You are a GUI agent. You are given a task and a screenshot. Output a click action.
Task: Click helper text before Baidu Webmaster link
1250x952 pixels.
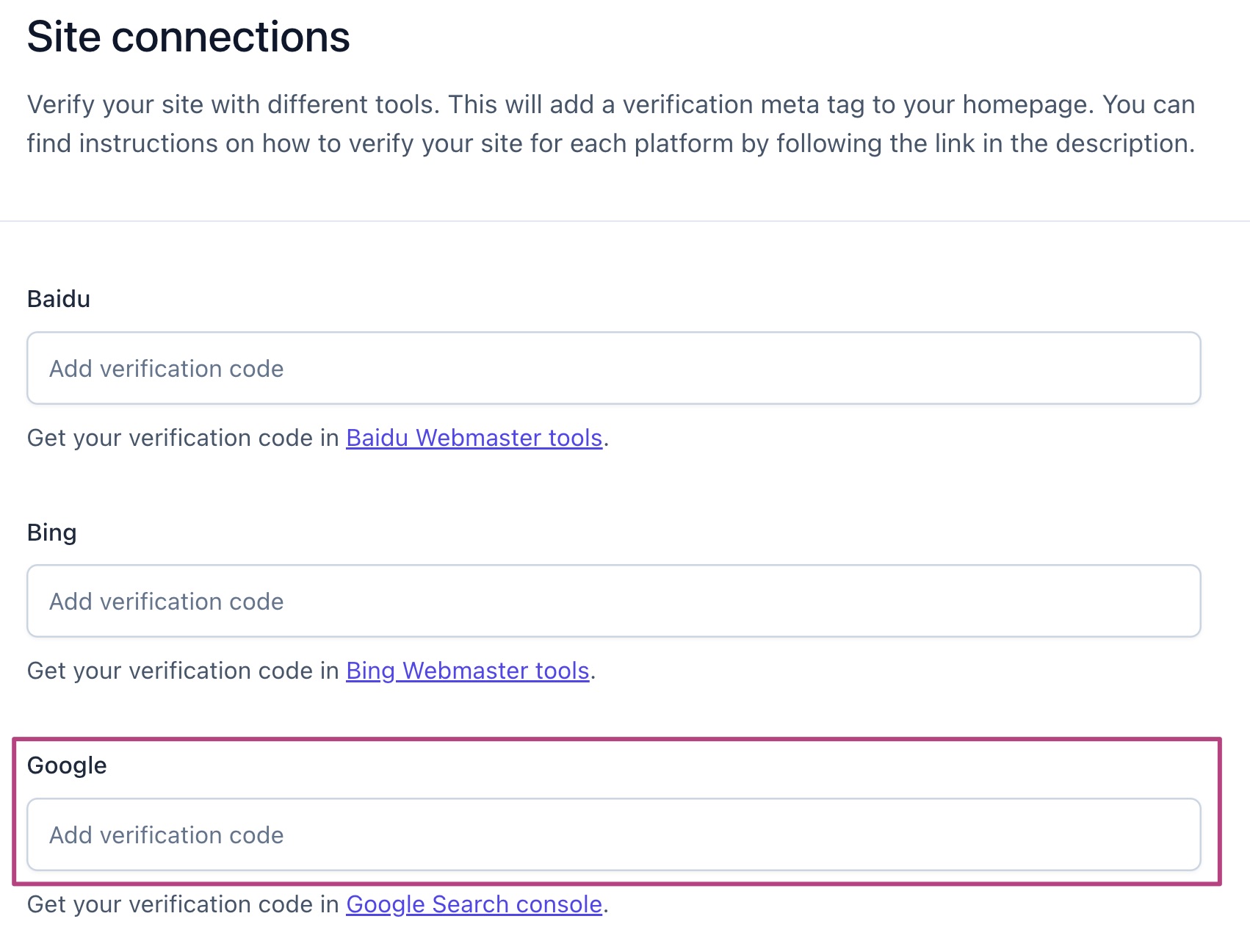click(x=184, y=438)
